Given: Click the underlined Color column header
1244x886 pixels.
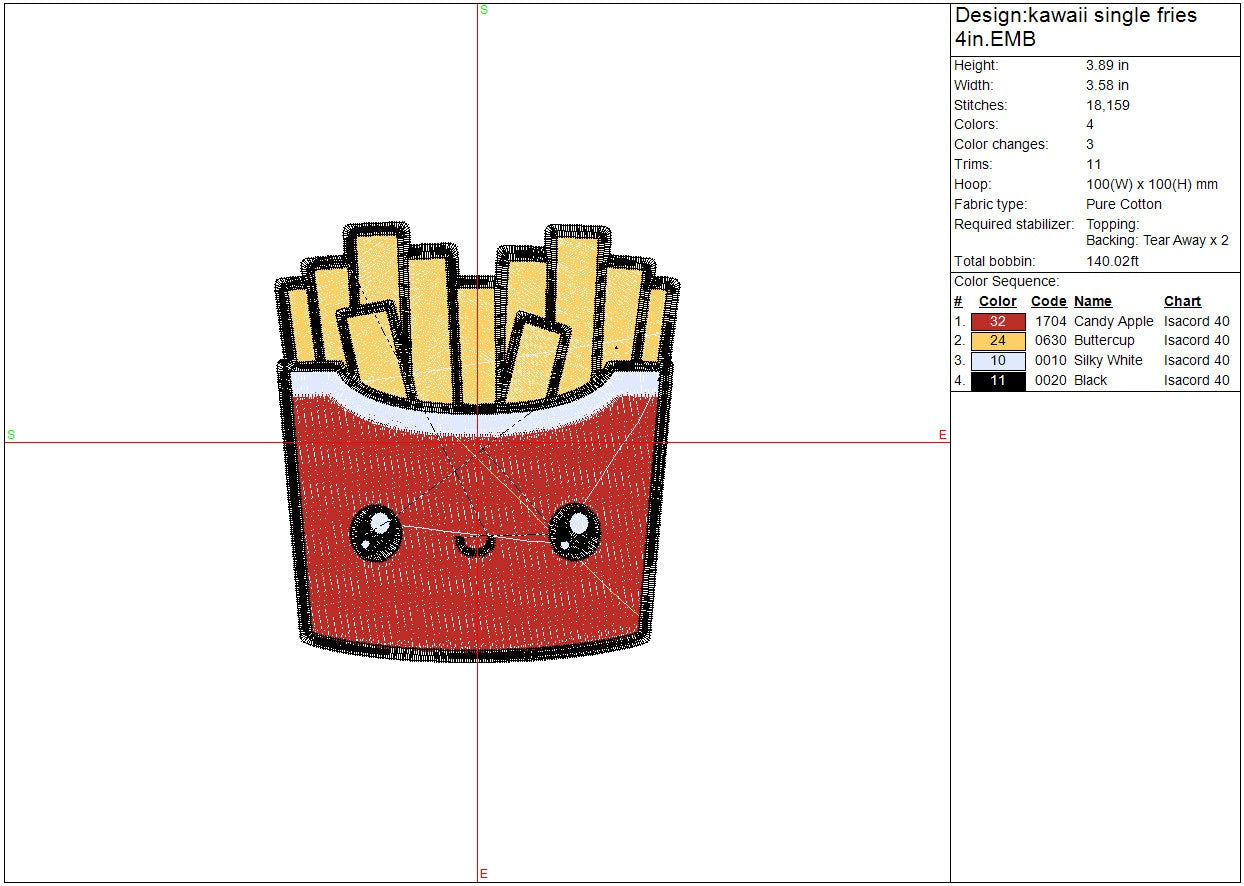Looking at the screenshot, I should pos(997,301).
